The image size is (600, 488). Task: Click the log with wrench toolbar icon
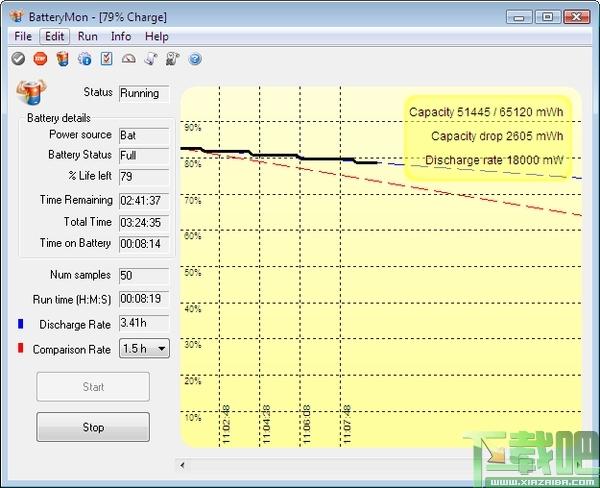(x=173, y=59)
